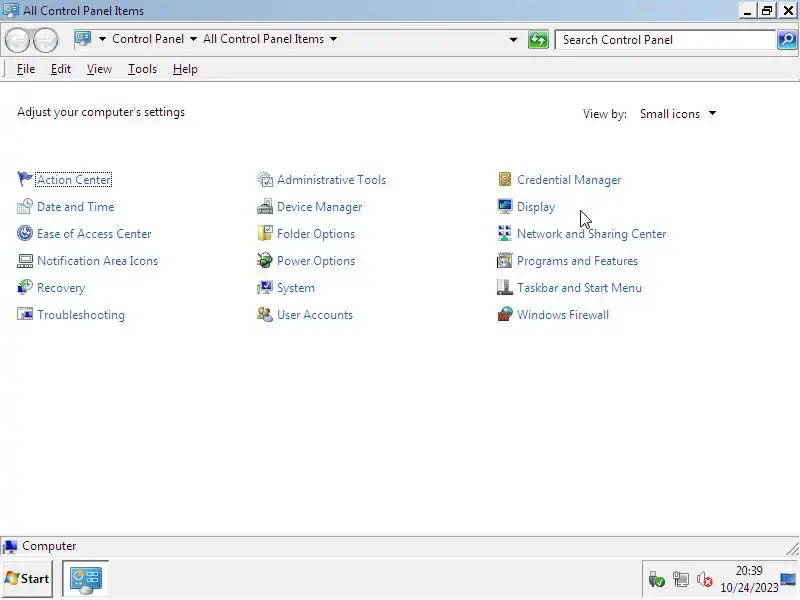Image resolution: width=800 pixels, height=600 pixels.
Task: Click the safely remove hardware tray icon
Action: point(656,580)
